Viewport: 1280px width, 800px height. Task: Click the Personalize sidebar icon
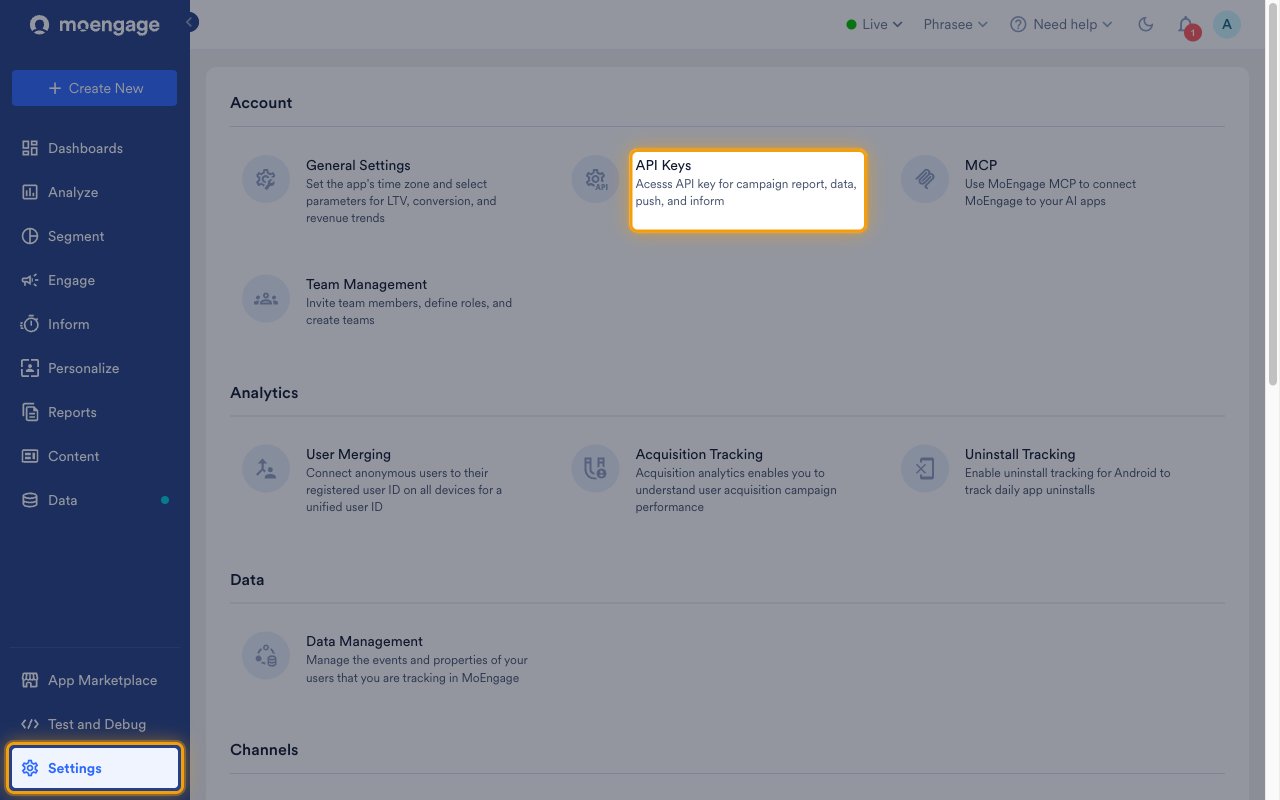tap(30, 368)
